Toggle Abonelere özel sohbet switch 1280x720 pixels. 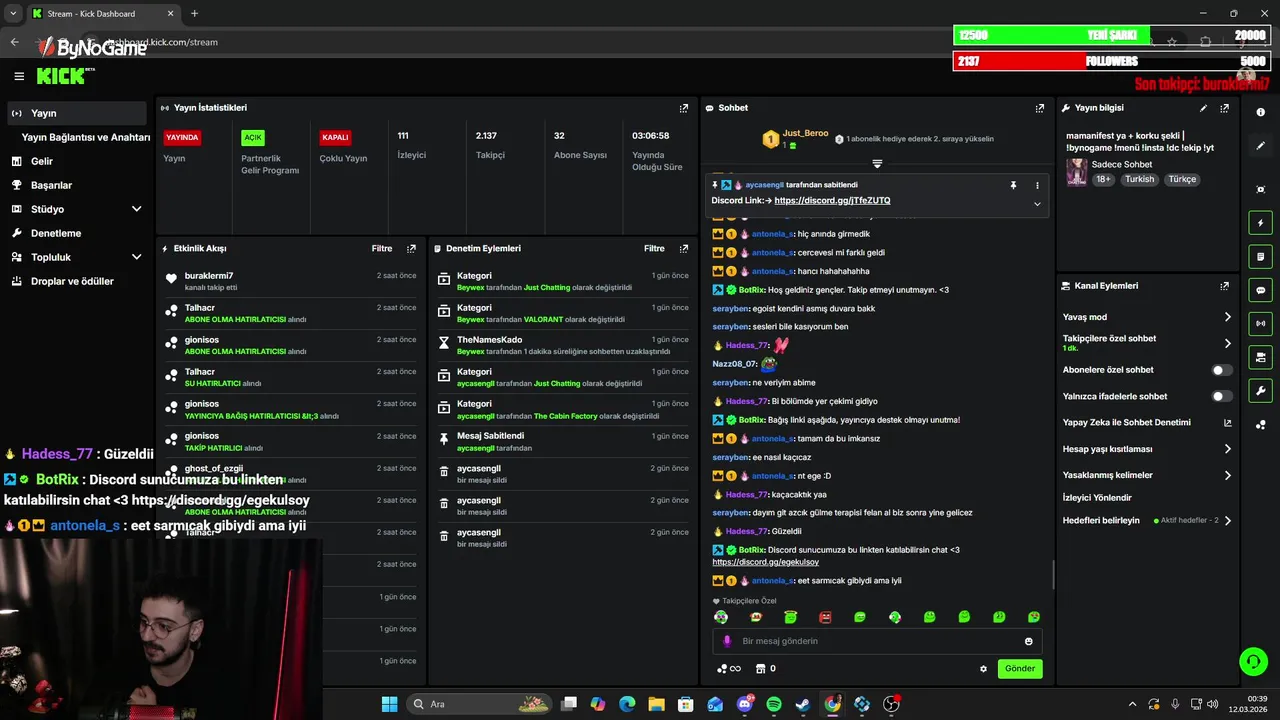pyautogui.click(x=1221, y=370)
